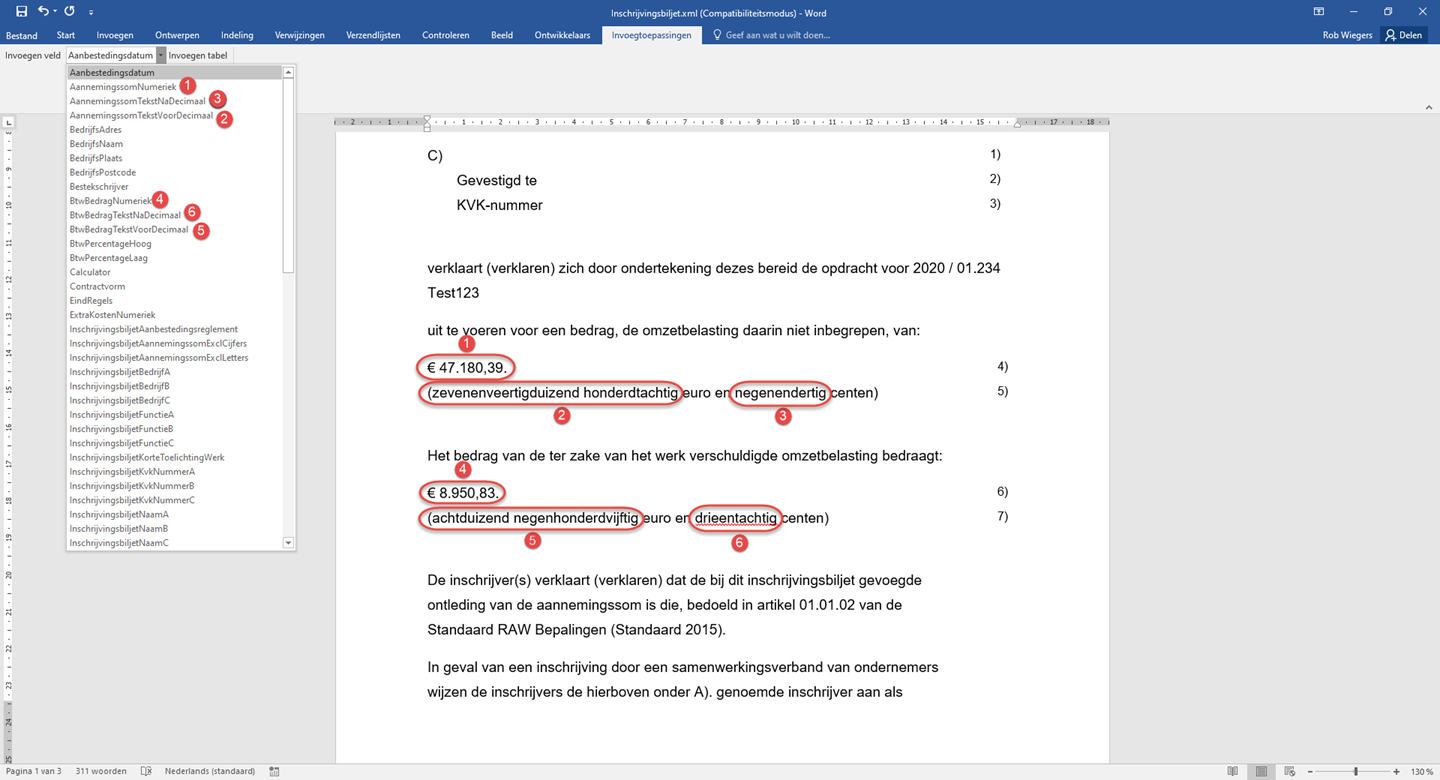
Task: Collapse the ribbon with the chevron
Action: (x=1427, y=107)
